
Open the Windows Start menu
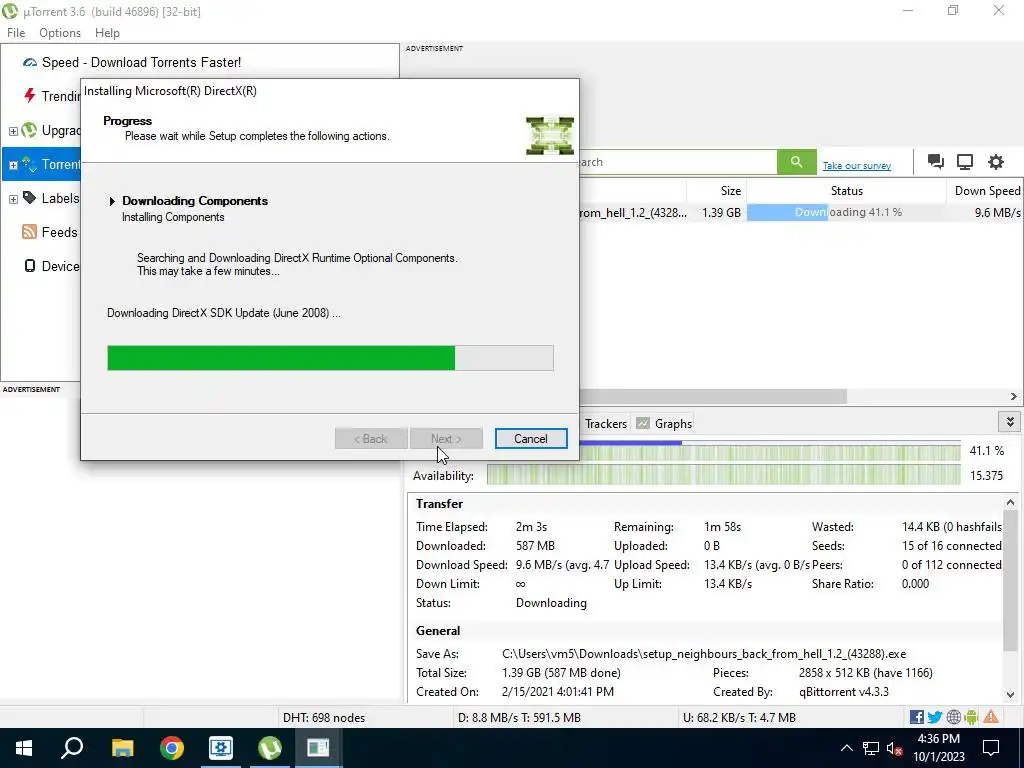tap(24, 748)
